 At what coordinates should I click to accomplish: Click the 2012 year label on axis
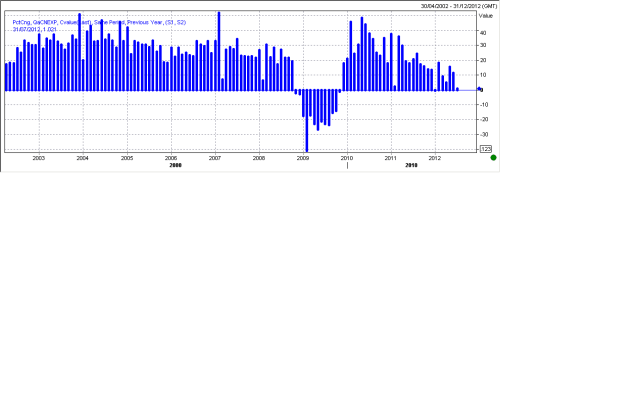tap(435, 158)
